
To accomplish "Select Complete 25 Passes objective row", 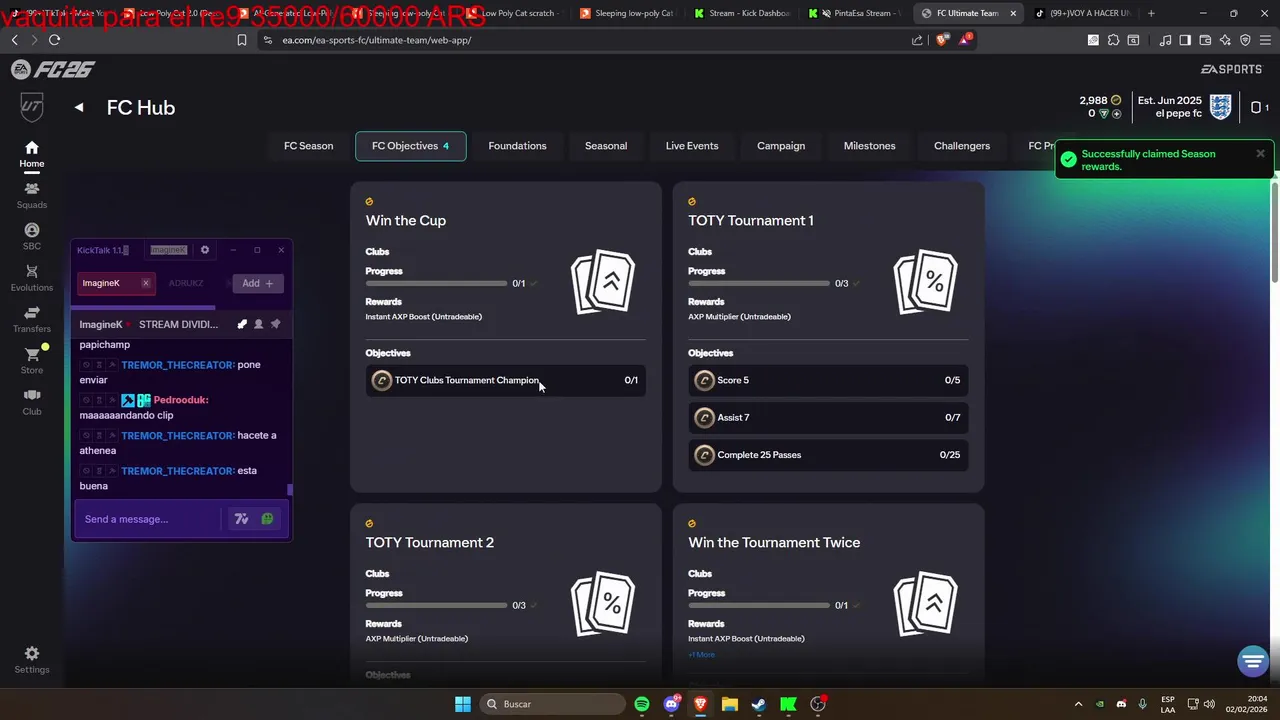I will [828, 455].
